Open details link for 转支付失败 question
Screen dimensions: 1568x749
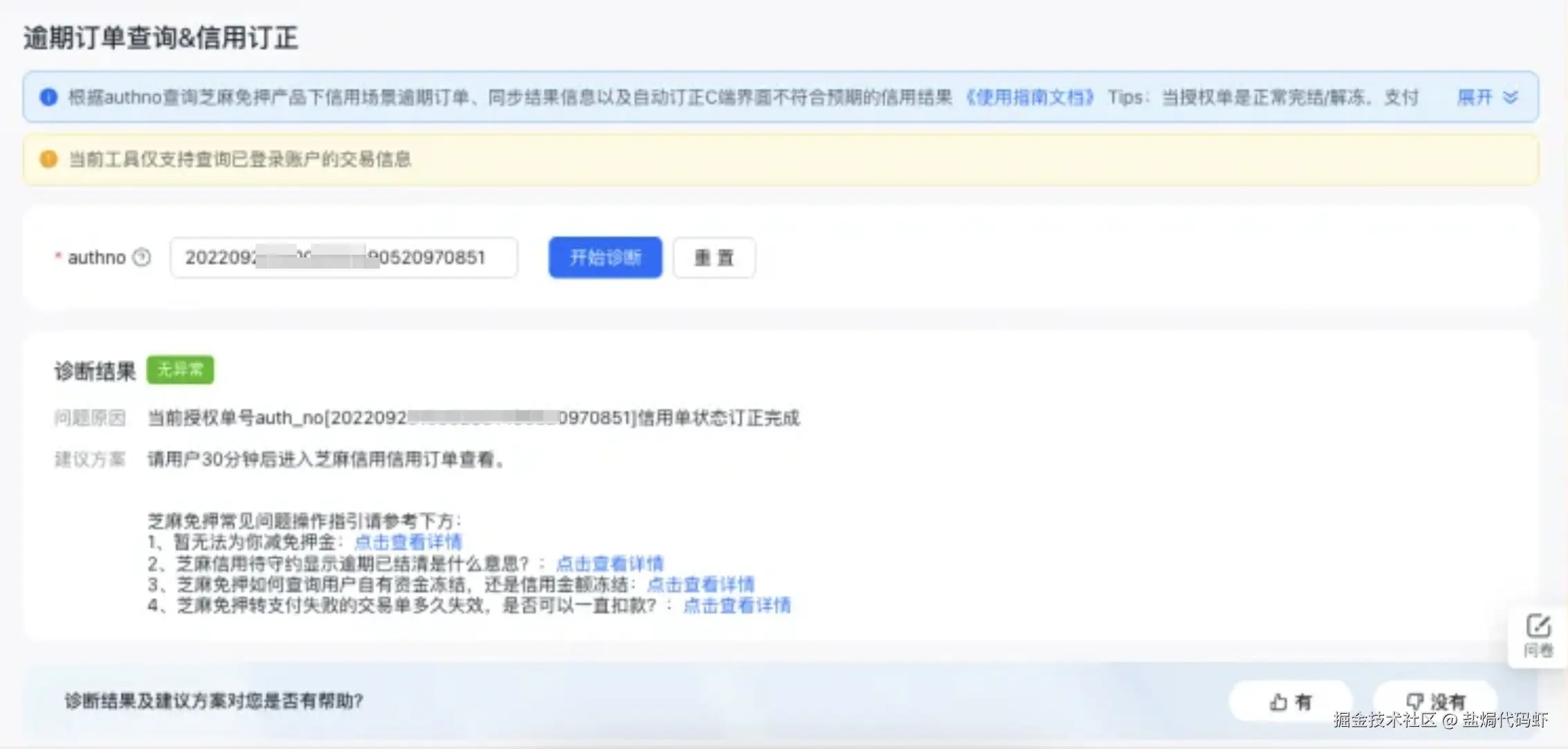(x=736, y=606)
